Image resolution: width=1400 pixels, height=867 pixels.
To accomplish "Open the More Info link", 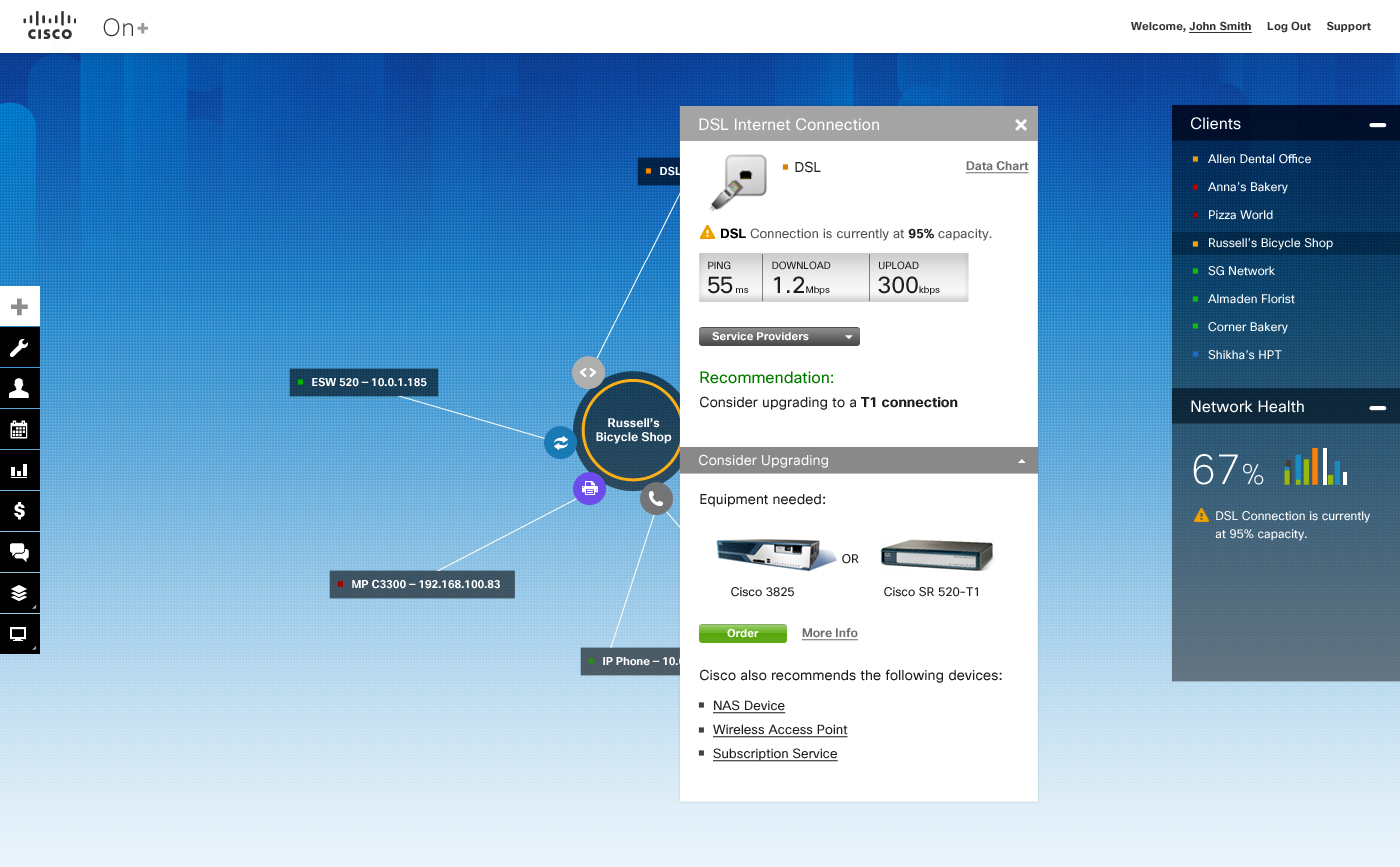I will pos(830,633).
